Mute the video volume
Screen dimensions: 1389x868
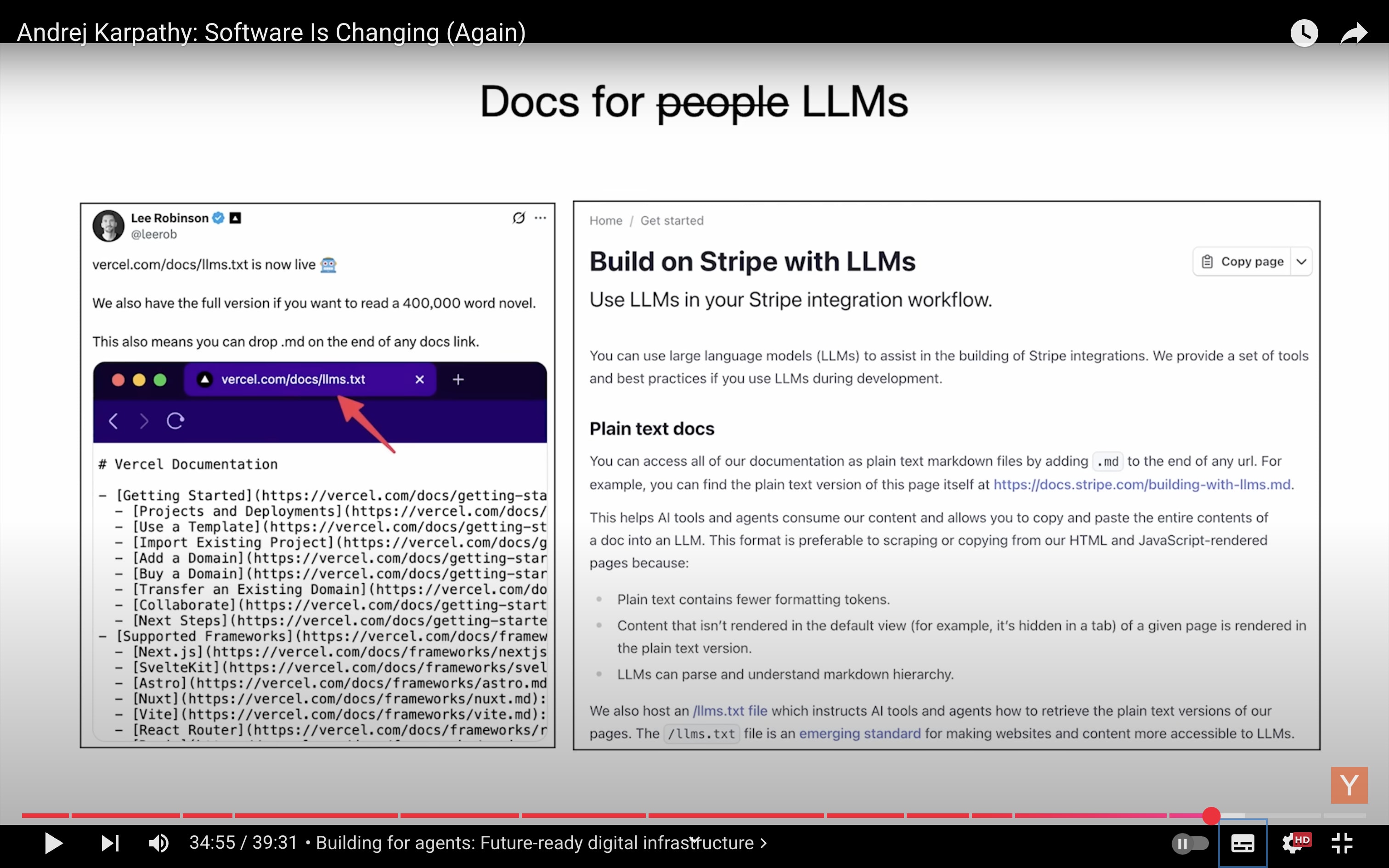[158, 843]
